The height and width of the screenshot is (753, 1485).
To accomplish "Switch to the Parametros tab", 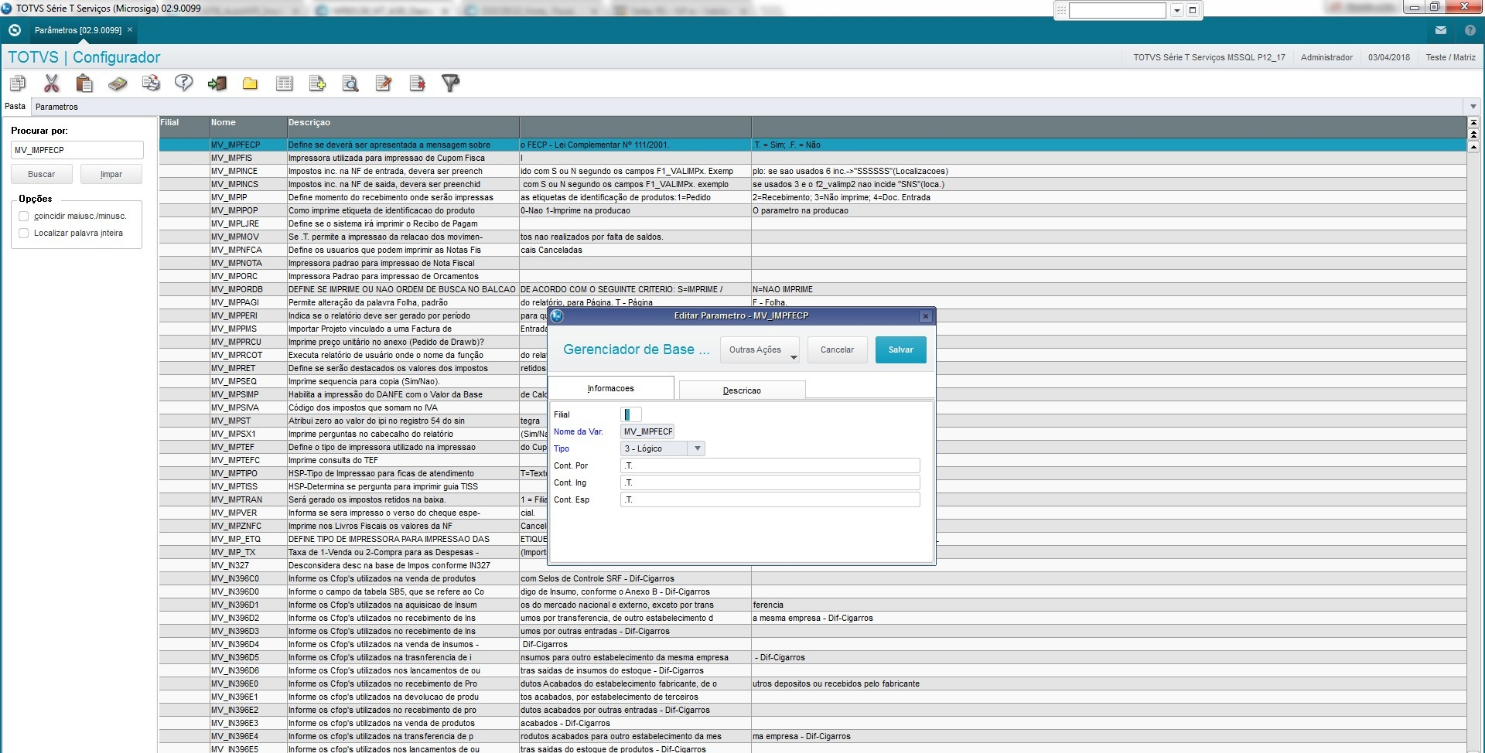I will pyautogui.click(x=56, y=106).
